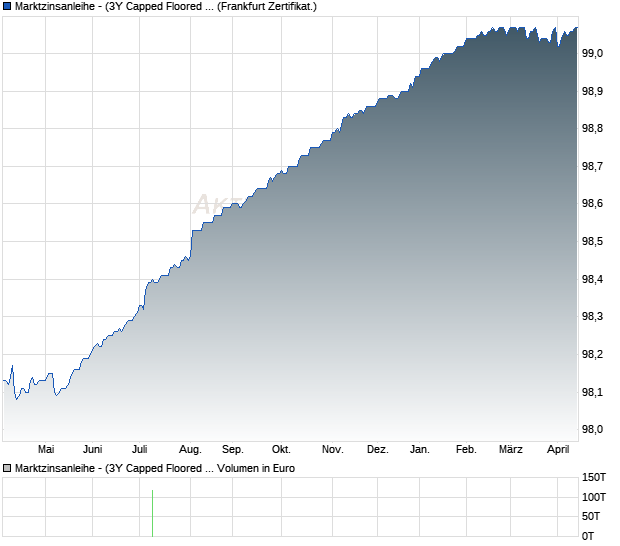Select the 'Jan.' month label
Image resolution: width=620 pixels, height=546 pixels.
[420, 449]
